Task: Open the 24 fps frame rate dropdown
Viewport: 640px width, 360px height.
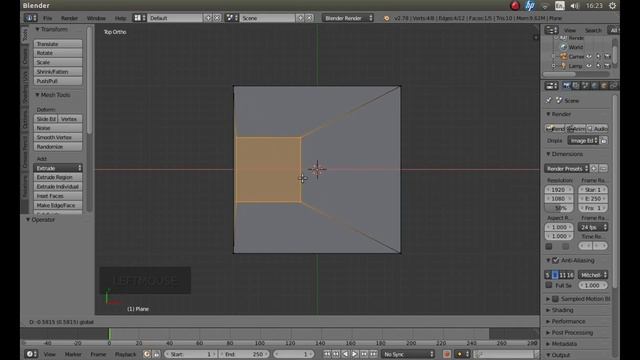Action: [593, 227]
